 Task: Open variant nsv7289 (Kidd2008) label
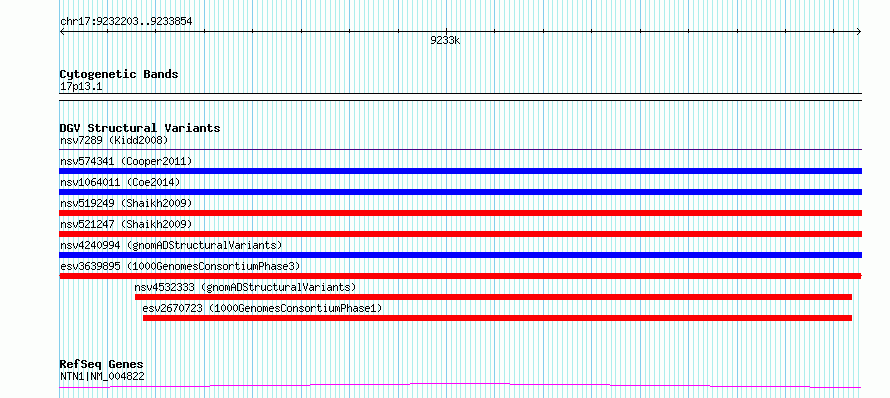[x=114, y=140]
